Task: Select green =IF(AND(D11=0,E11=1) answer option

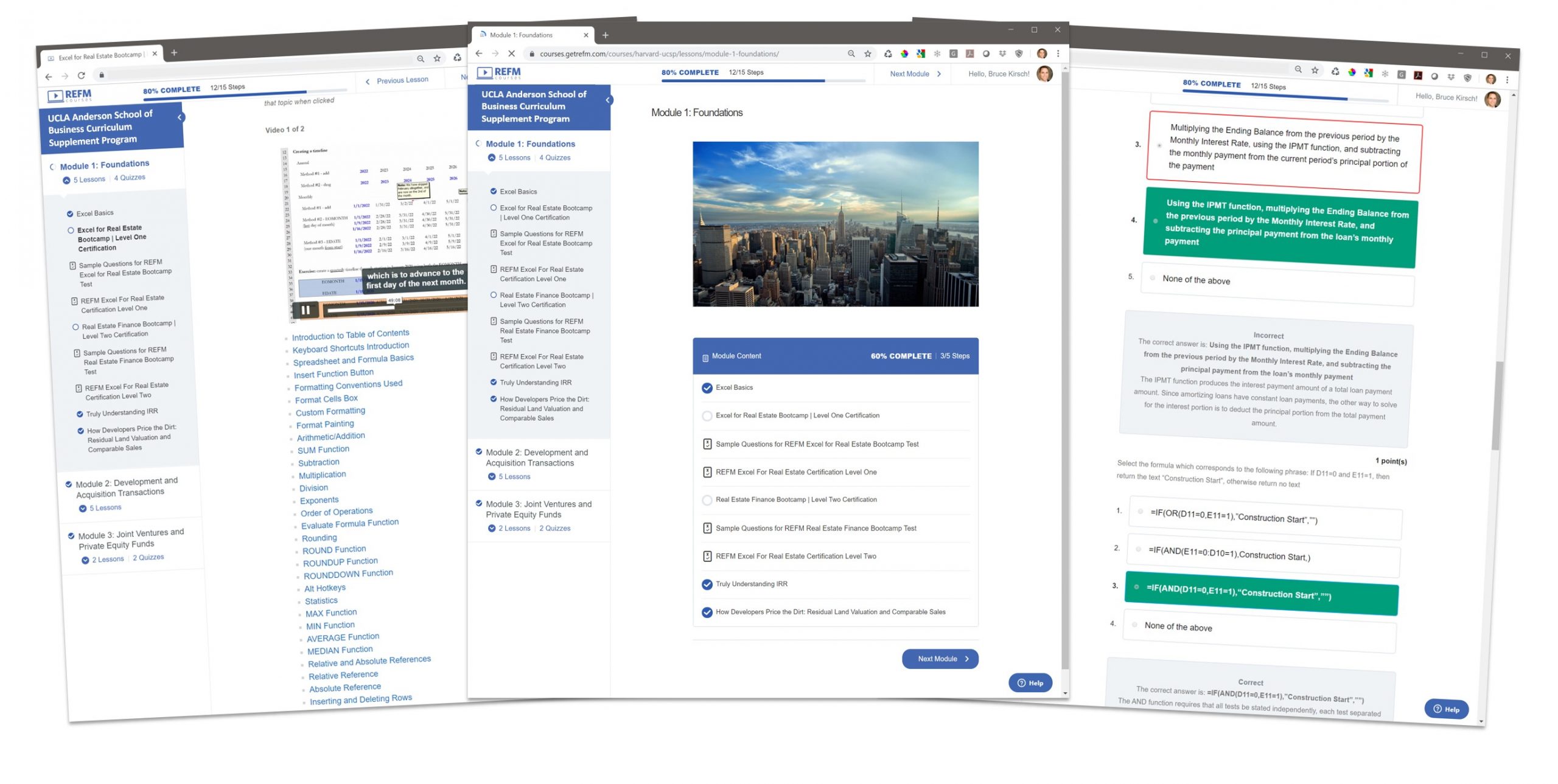Action: [x=1261, y=593]
